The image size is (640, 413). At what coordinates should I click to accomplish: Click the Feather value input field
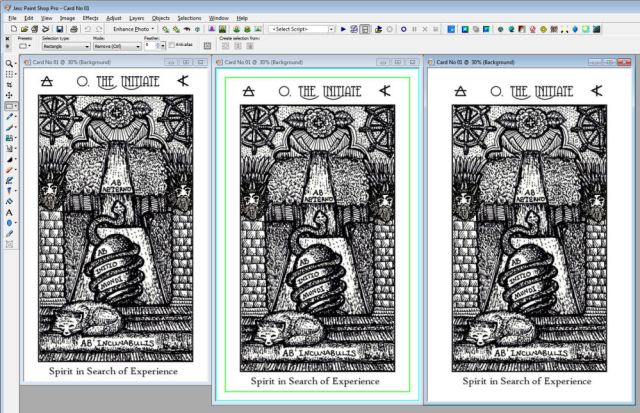(x=146, y=45)
